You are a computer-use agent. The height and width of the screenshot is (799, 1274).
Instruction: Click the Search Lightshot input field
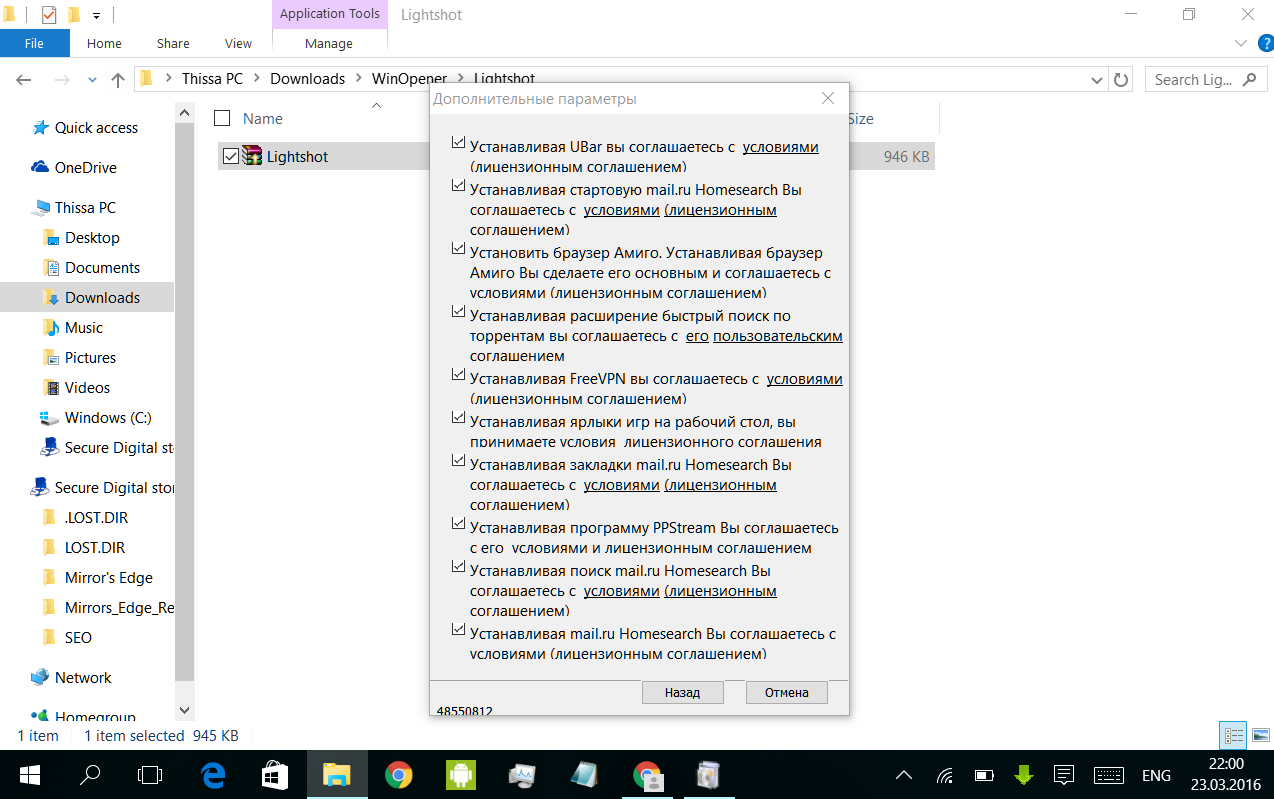pos(1195,80)
